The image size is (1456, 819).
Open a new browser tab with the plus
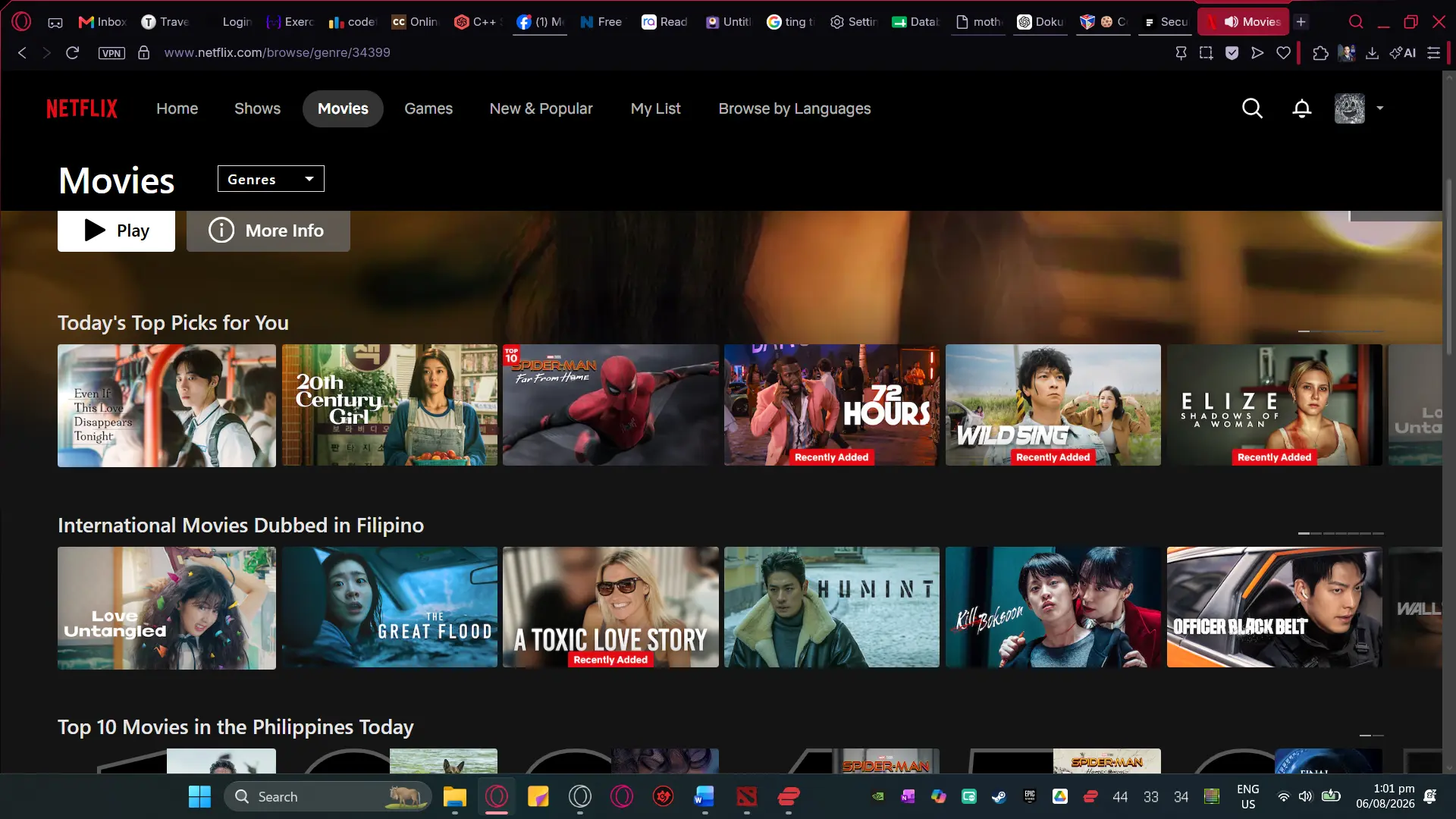coord(1301,22)
